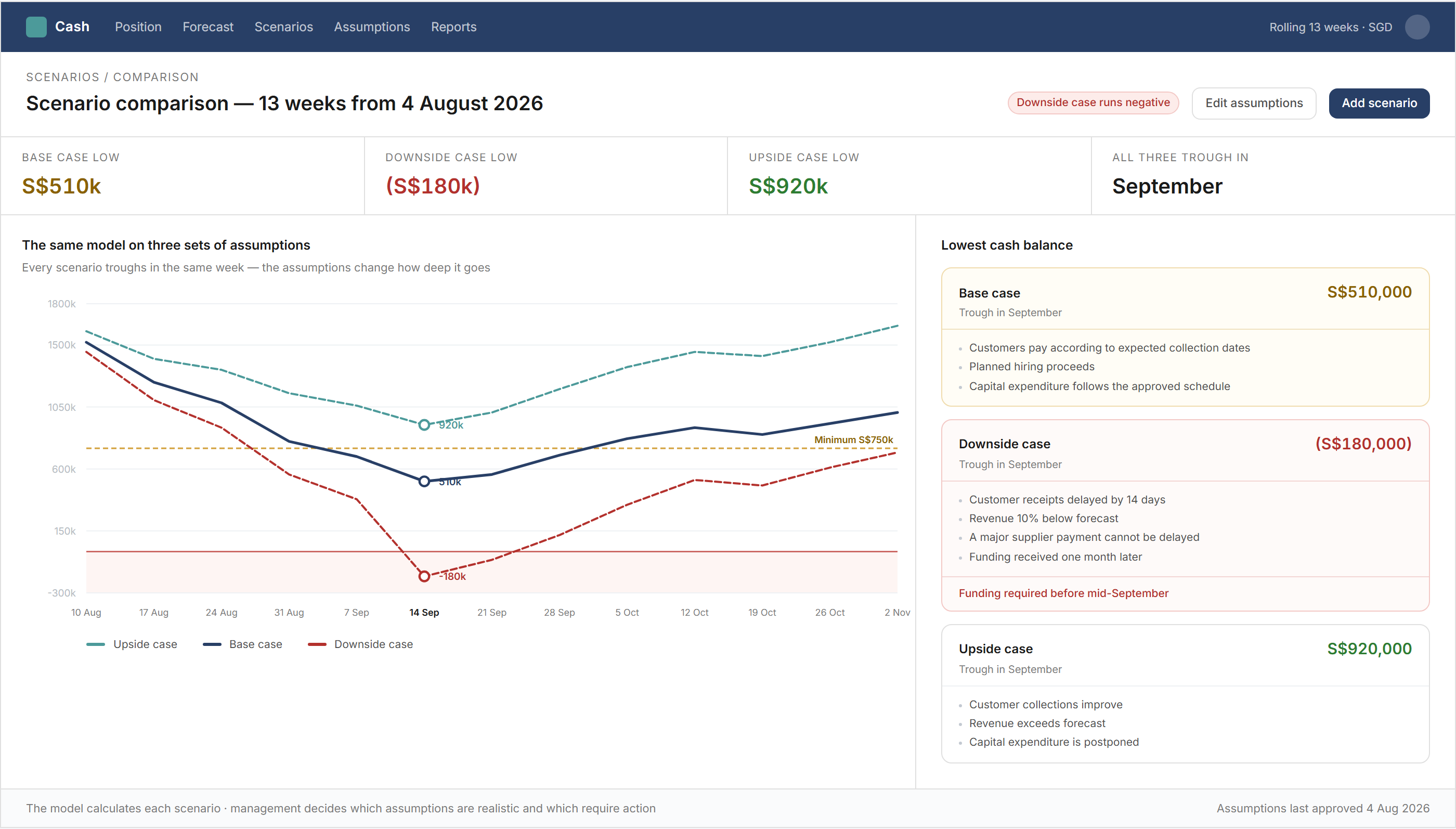Click the -180k downside trough marker
Image resolution: width=1456 pixels, height=829 pixels.
(x=424, y=576)
